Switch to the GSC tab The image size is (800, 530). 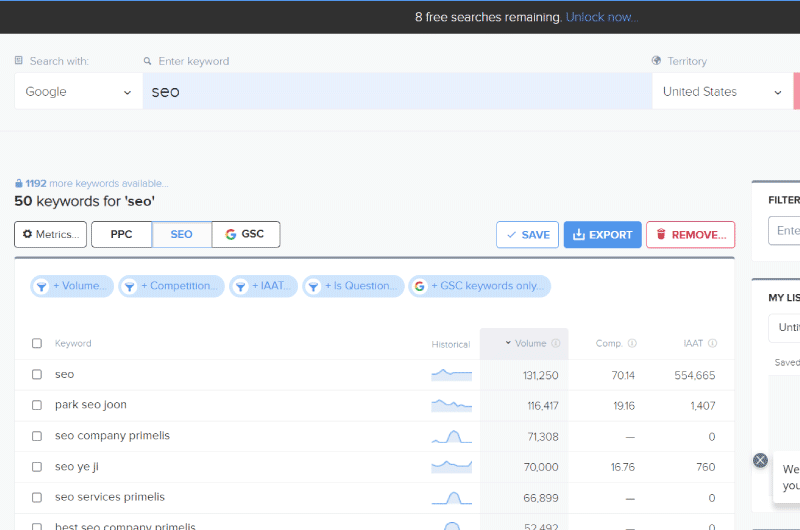tap(246, 235)
